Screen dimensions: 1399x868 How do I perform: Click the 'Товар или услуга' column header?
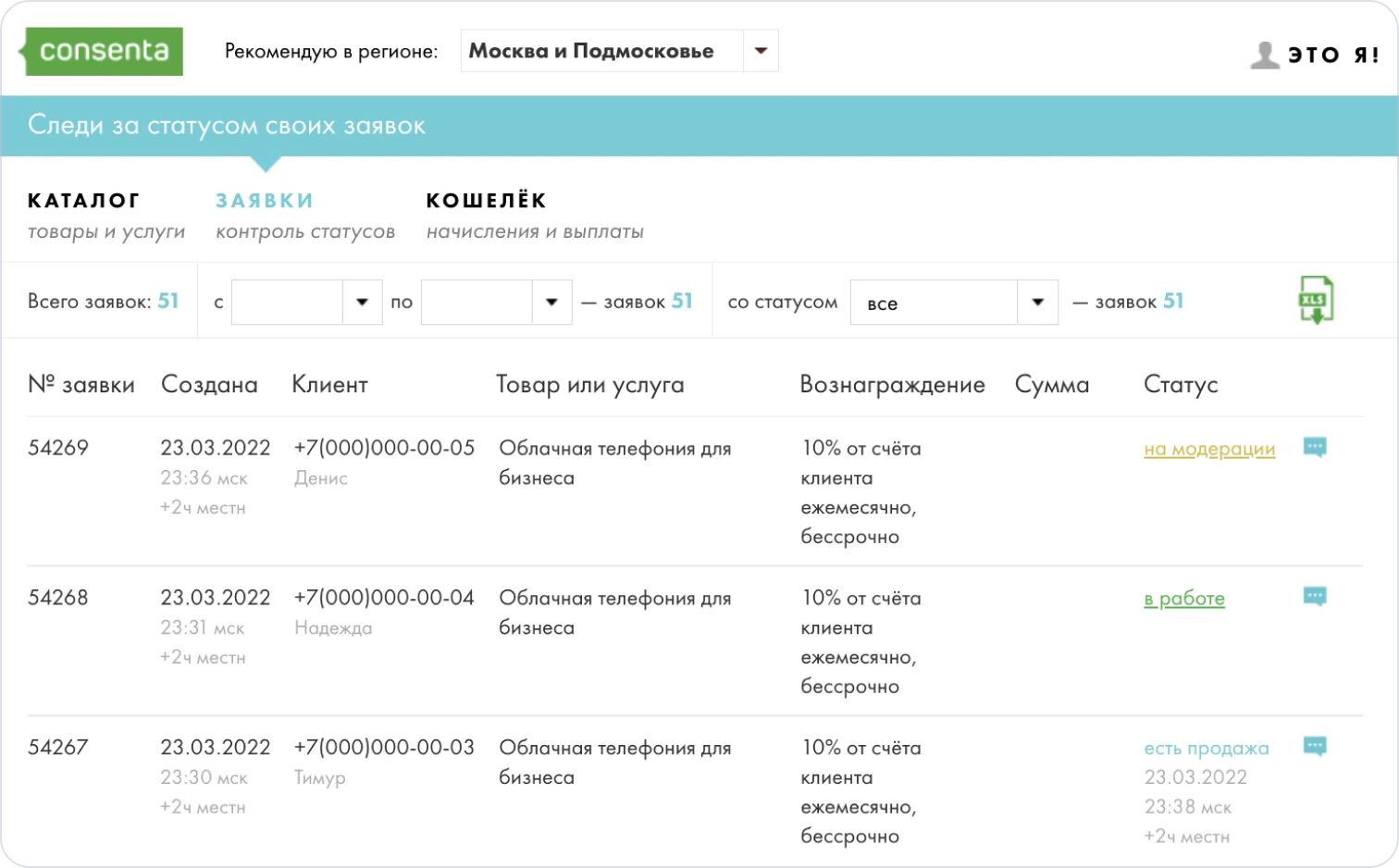(x=590, y=385)
